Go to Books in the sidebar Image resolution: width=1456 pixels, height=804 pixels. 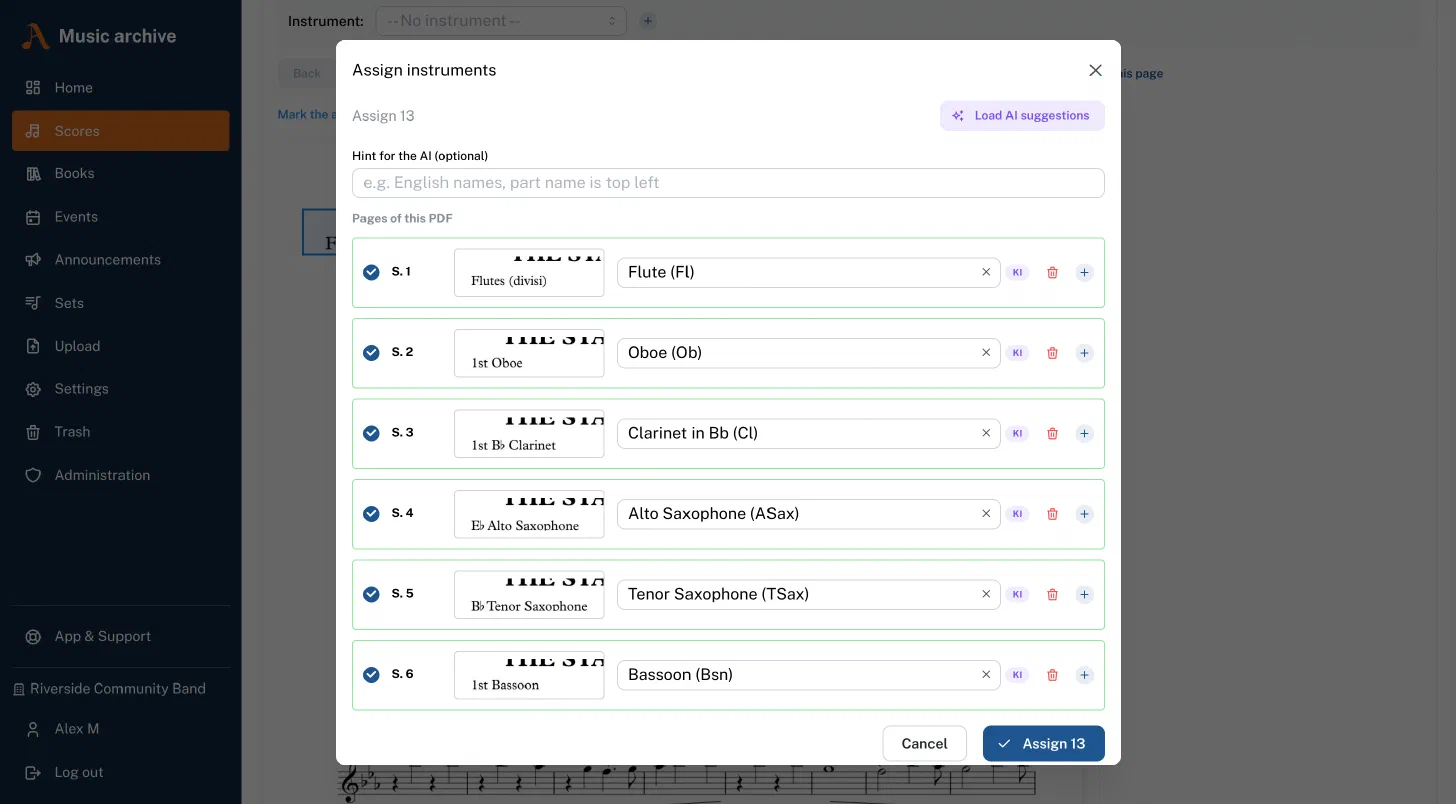click(121, 174)
